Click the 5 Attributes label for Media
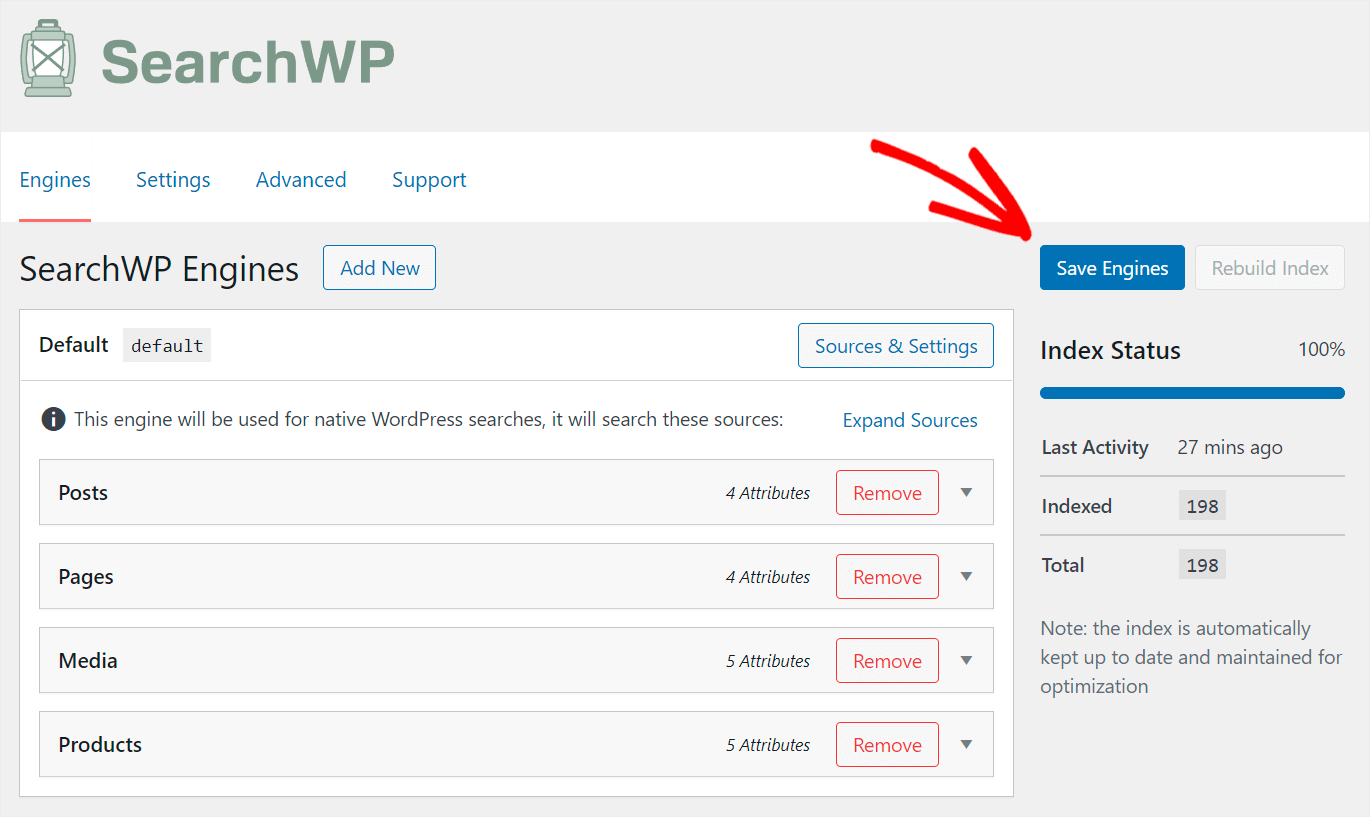The width and height of the screenshot is (1370, 817). pos(768,661)
